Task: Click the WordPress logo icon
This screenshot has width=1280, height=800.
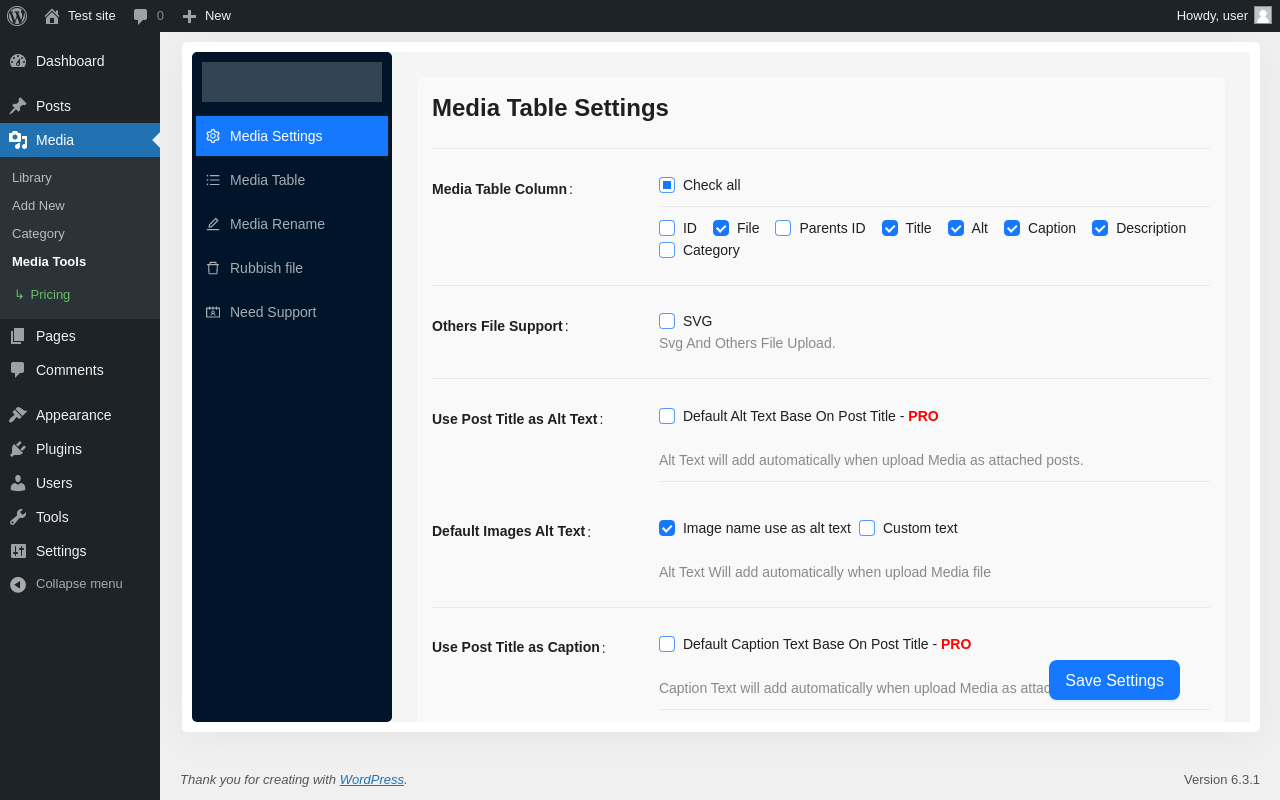Action: (17, 16)
